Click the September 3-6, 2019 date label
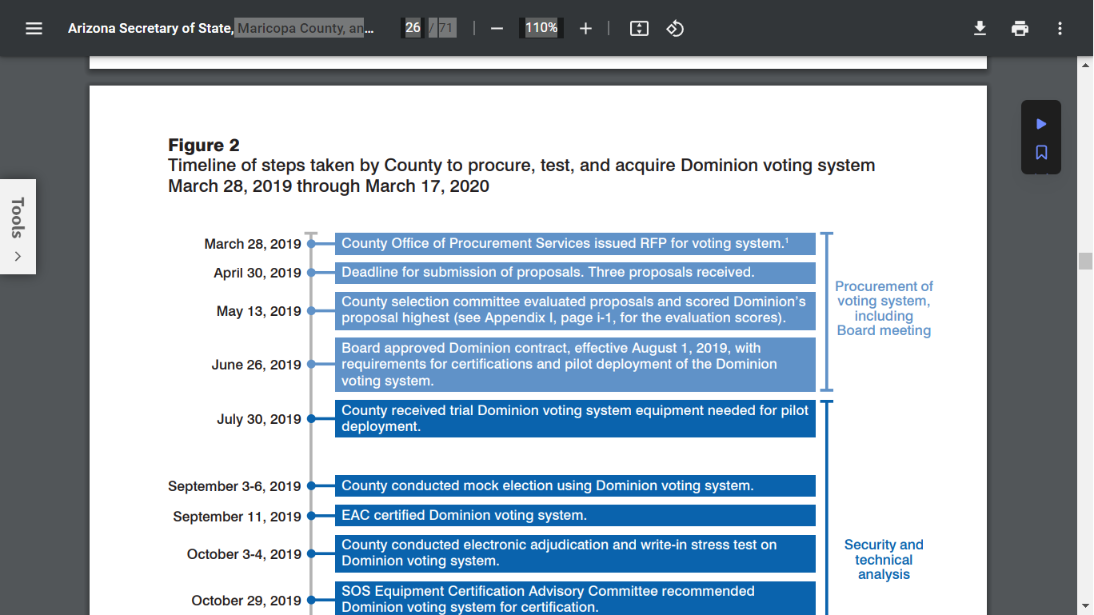 click(234, 487)
